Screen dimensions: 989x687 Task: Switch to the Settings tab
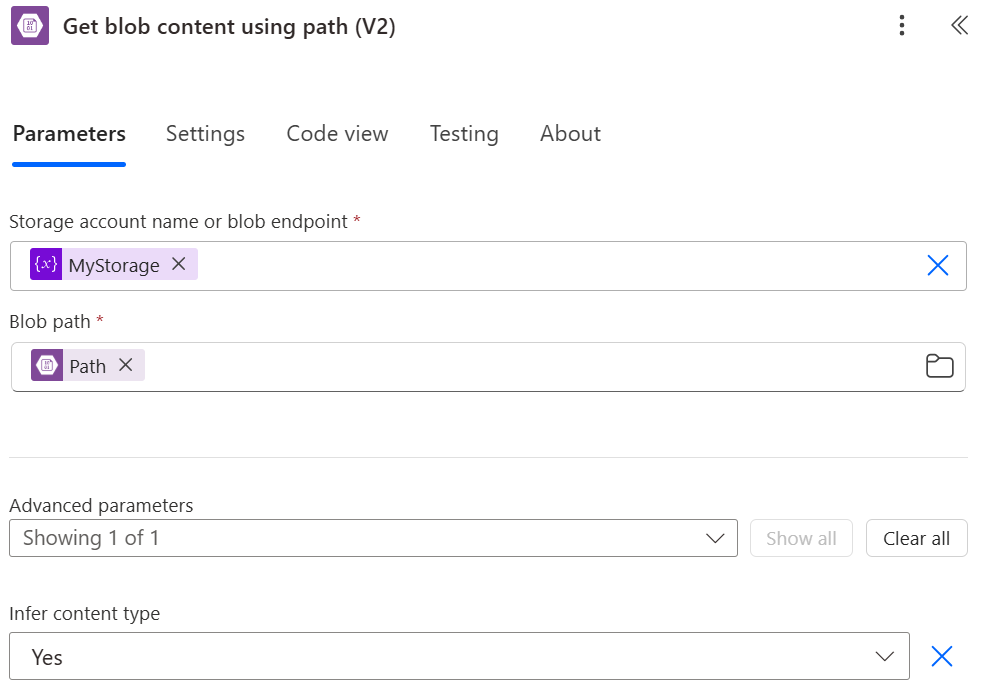coord(205,134)
